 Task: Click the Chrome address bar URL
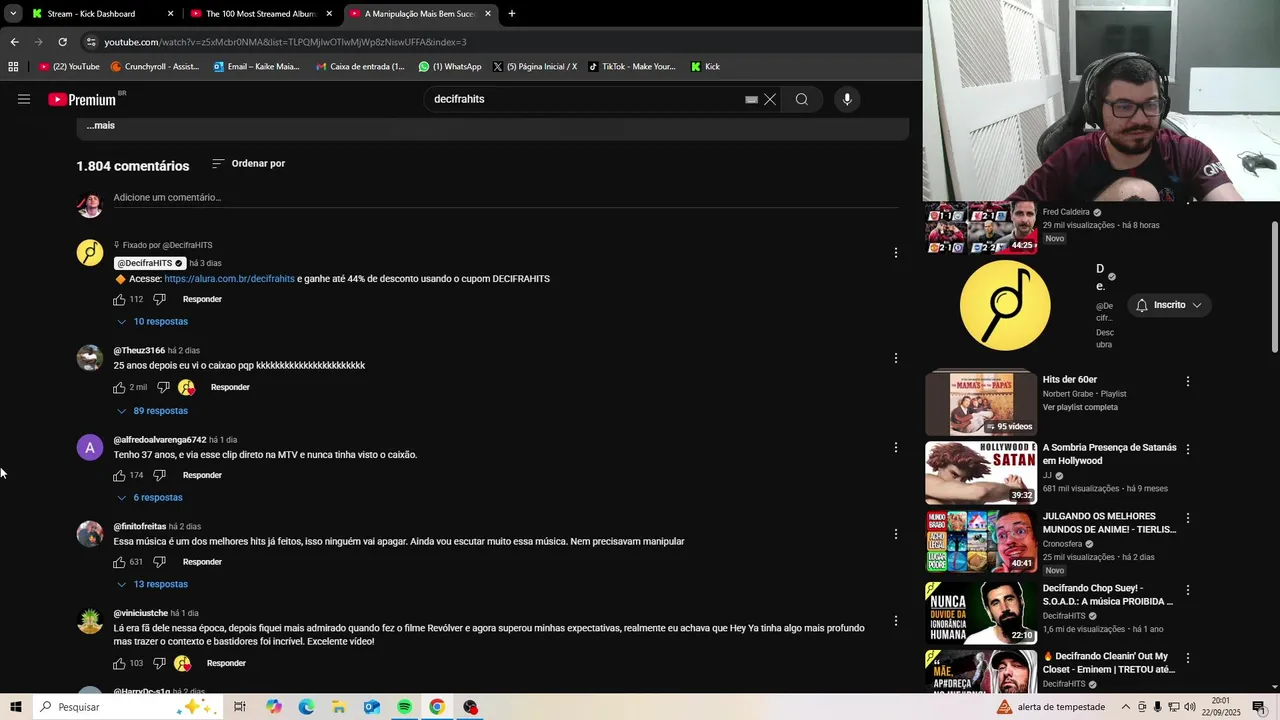click(285, 42)
